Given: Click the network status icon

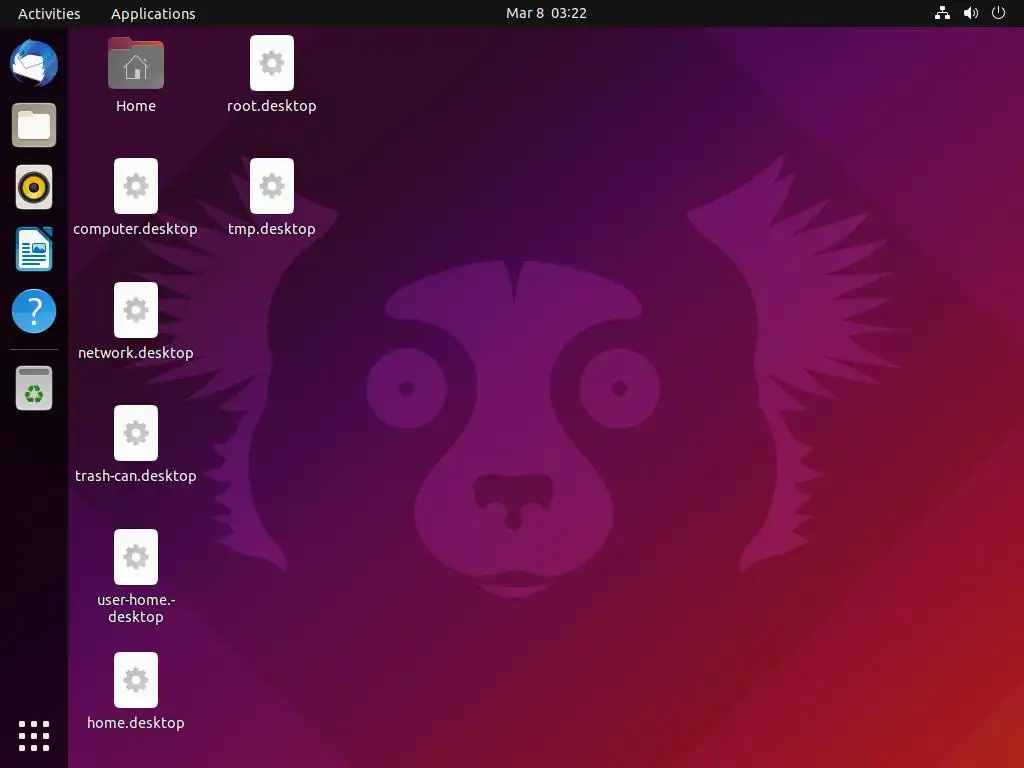Looking at the screenshot, I should [942, 13].
